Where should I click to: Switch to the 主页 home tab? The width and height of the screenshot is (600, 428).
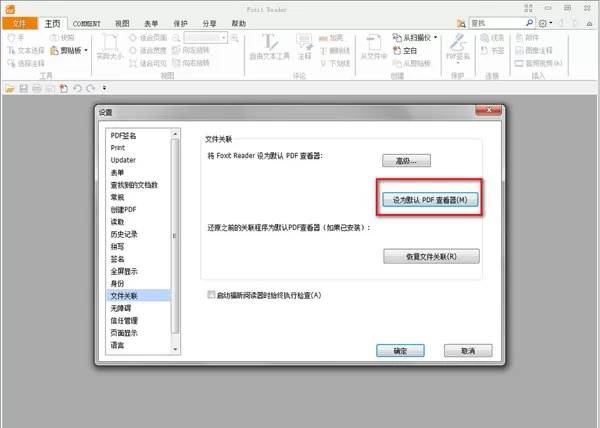coord(52,24)
